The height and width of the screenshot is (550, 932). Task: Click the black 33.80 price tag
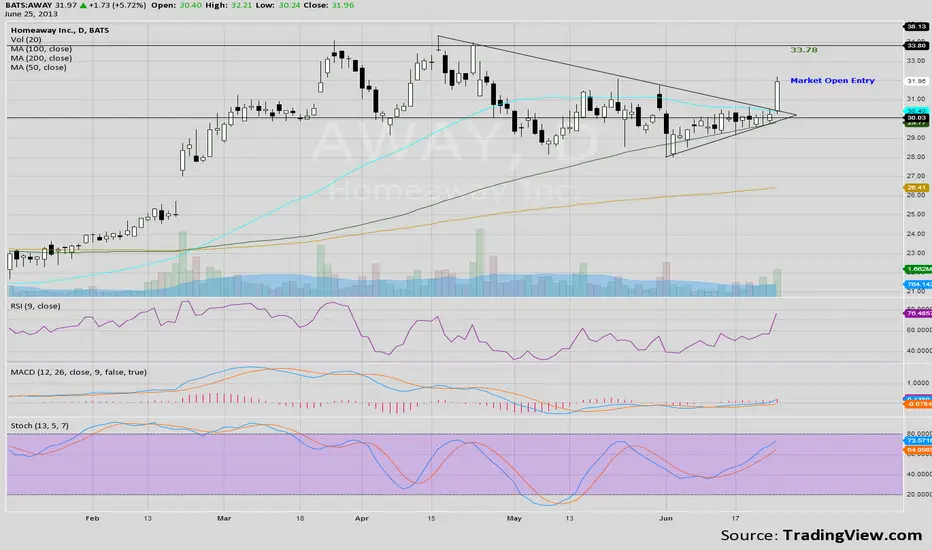pos(916,45)
